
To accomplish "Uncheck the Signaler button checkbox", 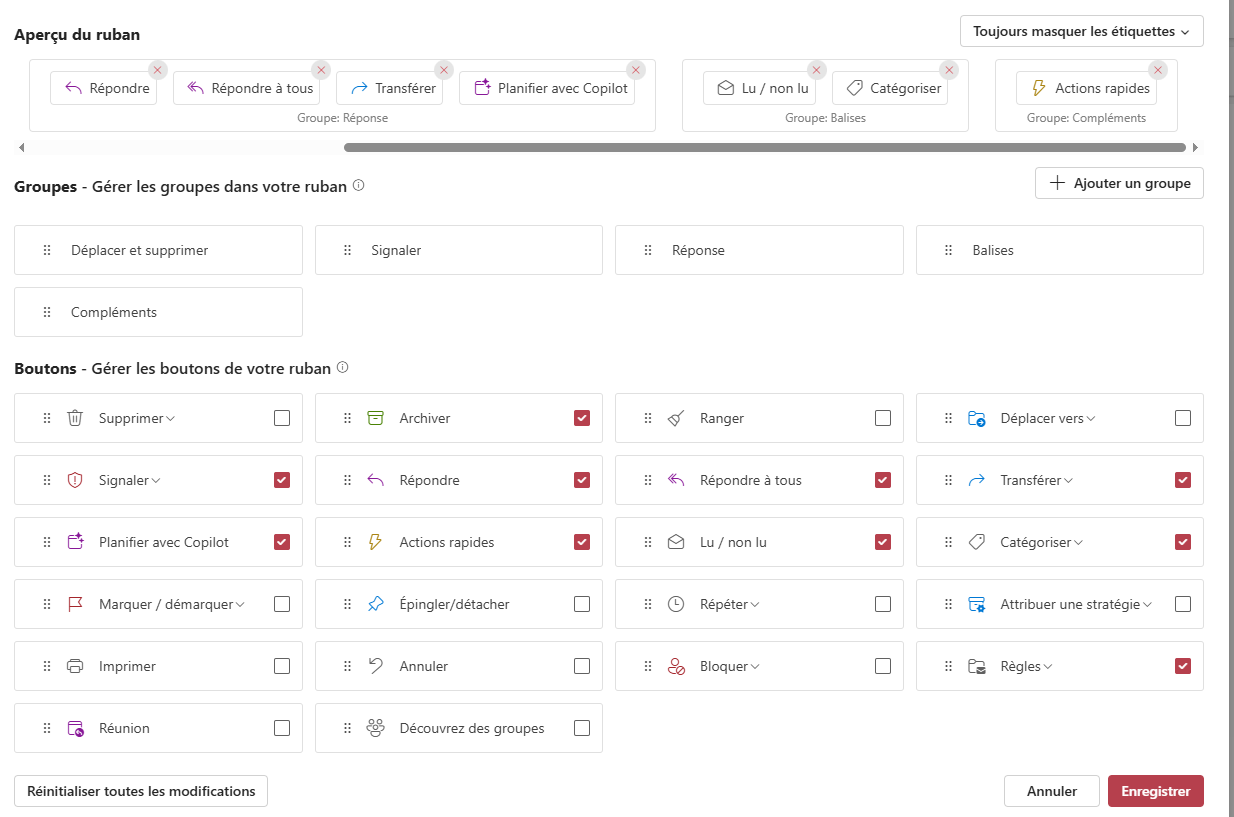I will click(282, 480).
